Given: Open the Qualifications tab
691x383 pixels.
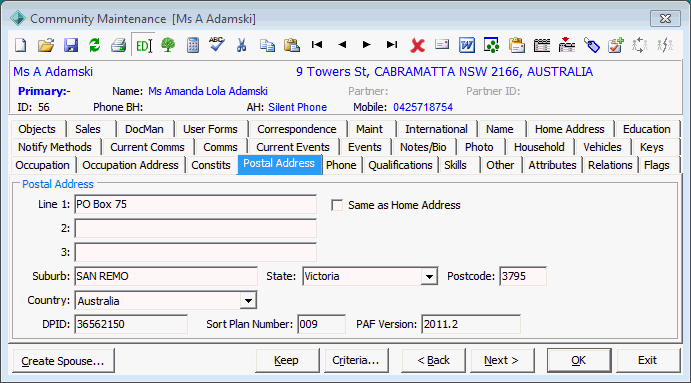Looking at the screenshot, I should pyautogui.click(x=400, y=165).
